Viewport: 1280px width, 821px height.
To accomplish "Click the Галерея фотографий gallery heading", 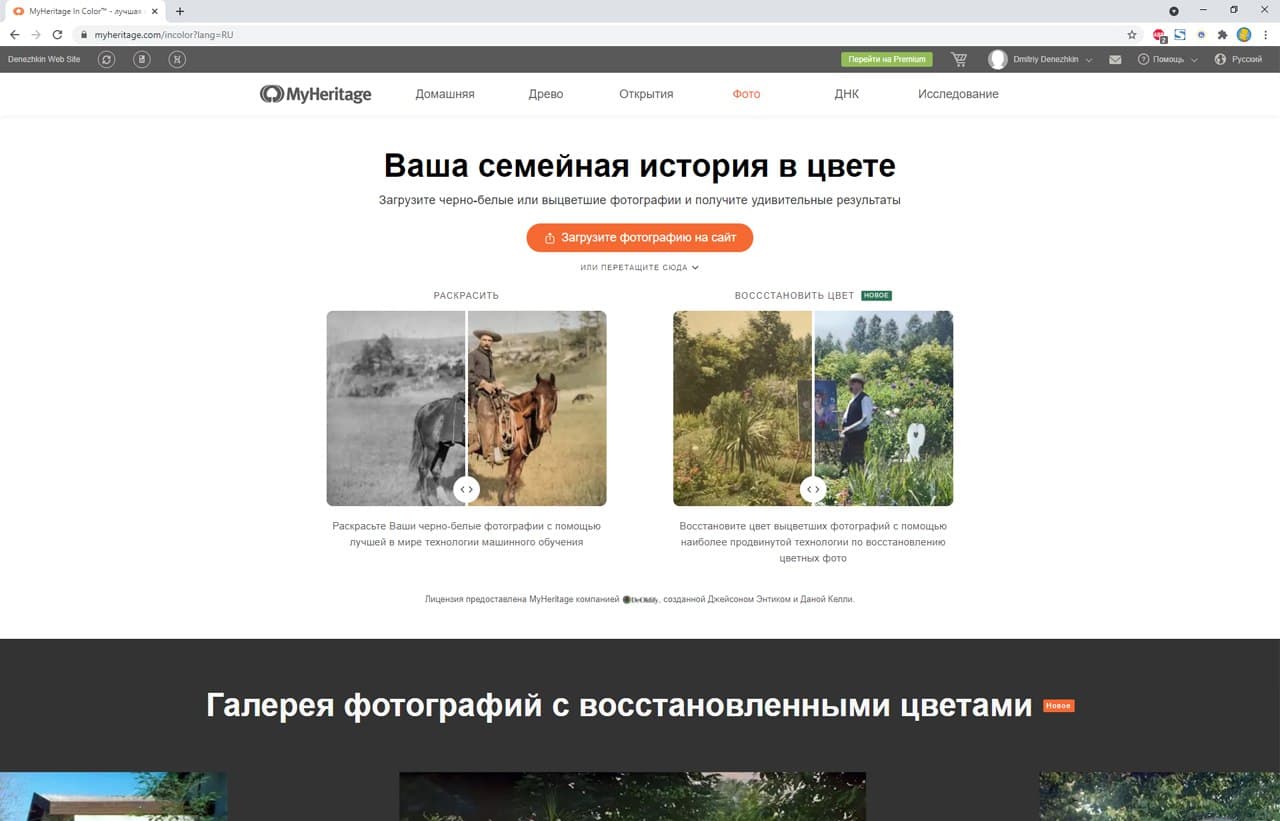I will [619, 705].
